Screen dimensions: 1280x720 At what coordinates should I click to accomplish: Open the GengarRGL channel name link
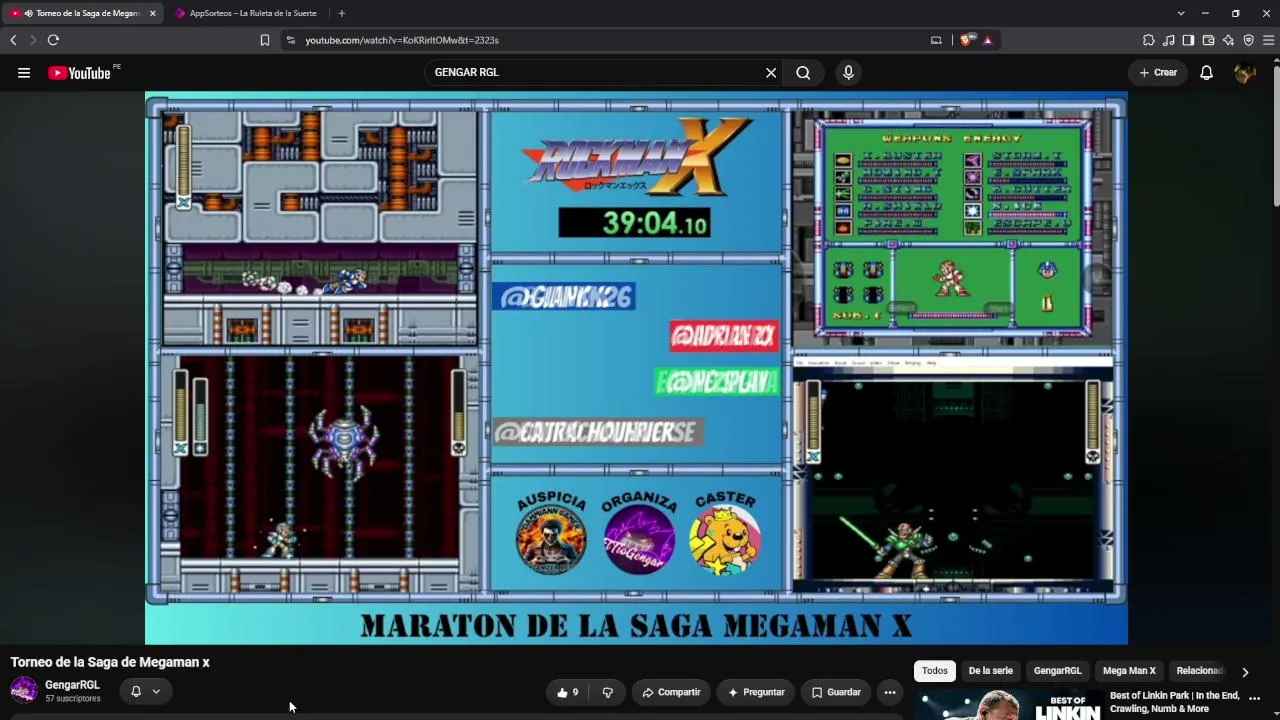72,685
